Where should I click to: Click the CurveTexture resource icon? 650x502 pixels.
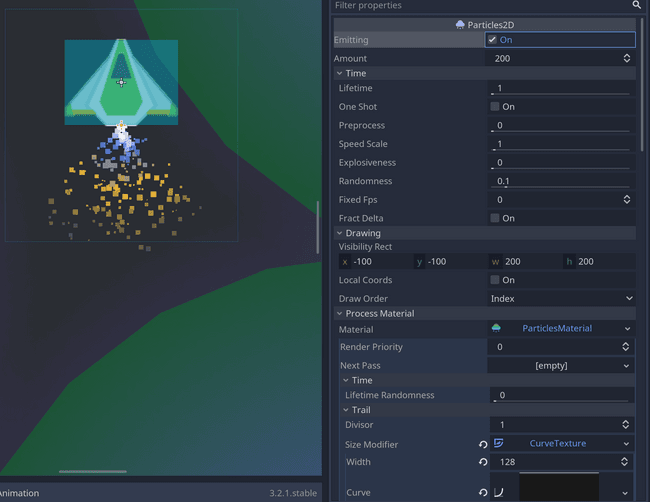(498, 443)
